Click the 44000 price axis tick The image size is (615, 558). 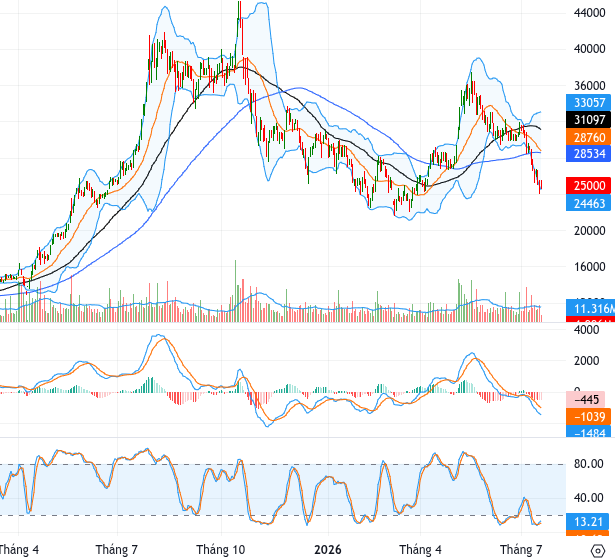589,13
